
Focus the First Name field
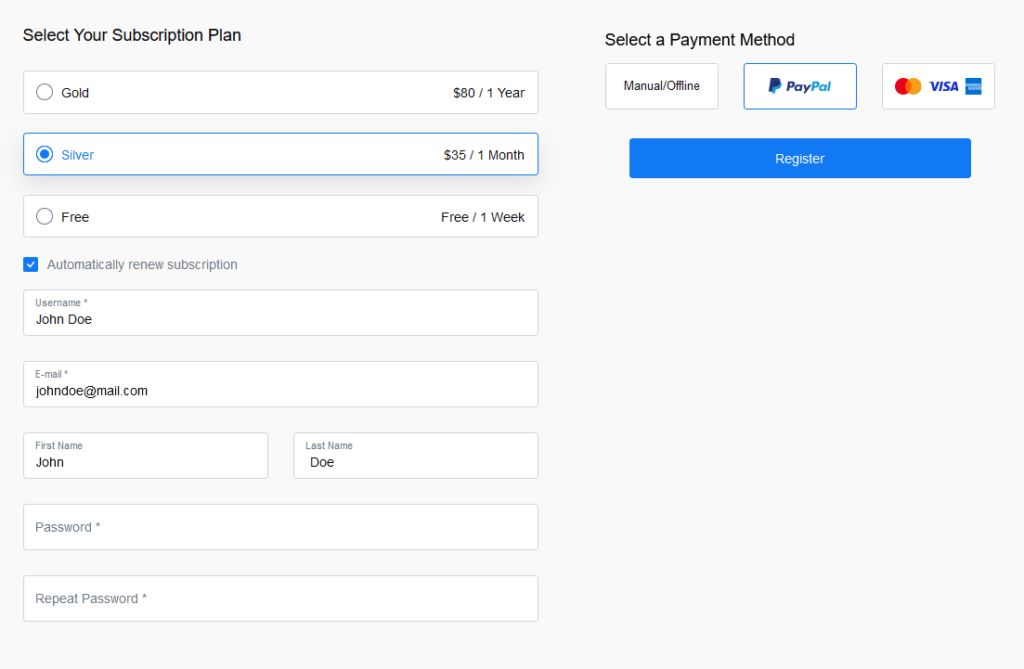(x=146, y=455)
